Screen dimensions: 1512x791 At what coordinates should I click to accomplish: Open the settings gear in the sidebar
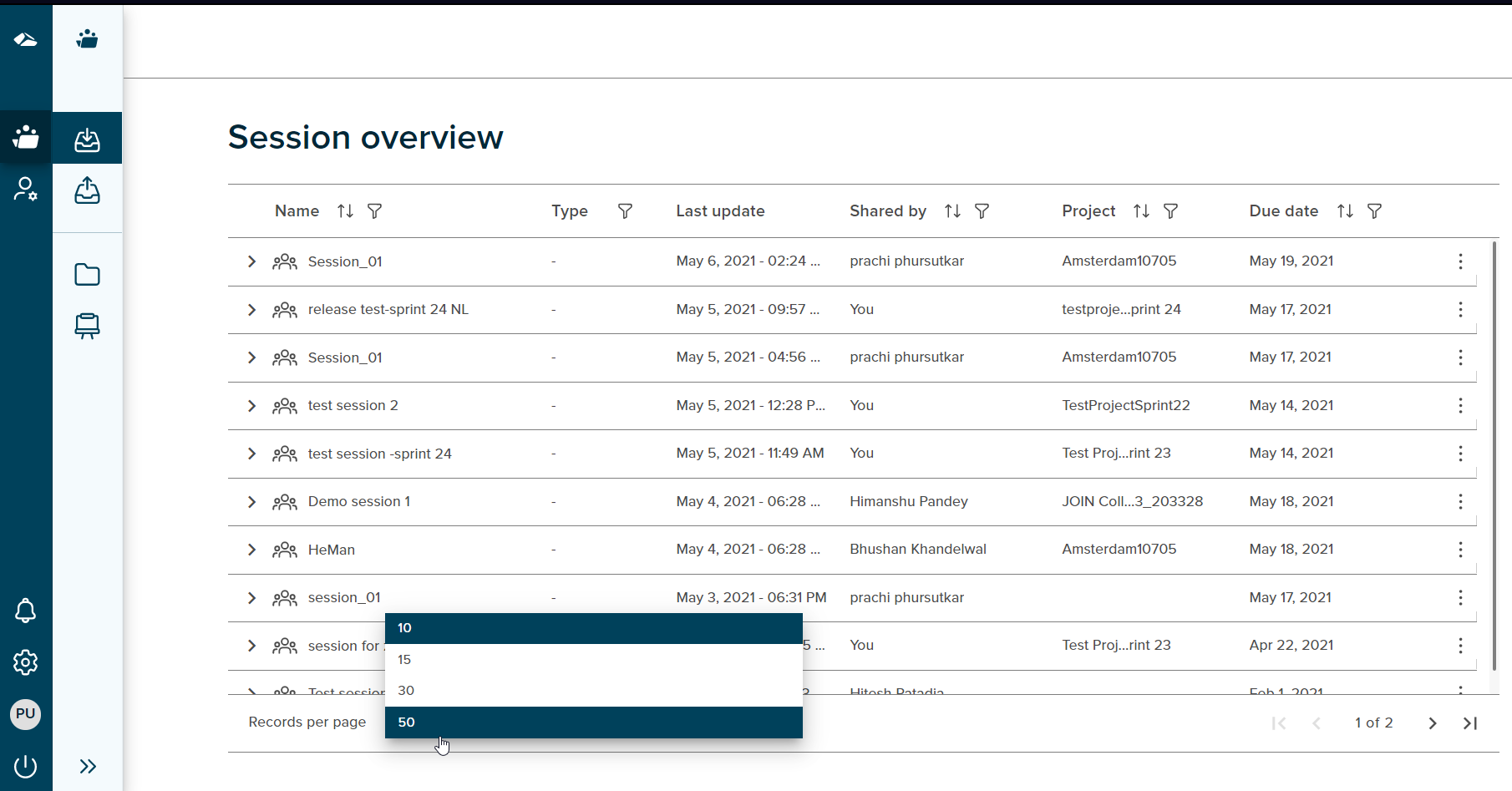point(25,662)
